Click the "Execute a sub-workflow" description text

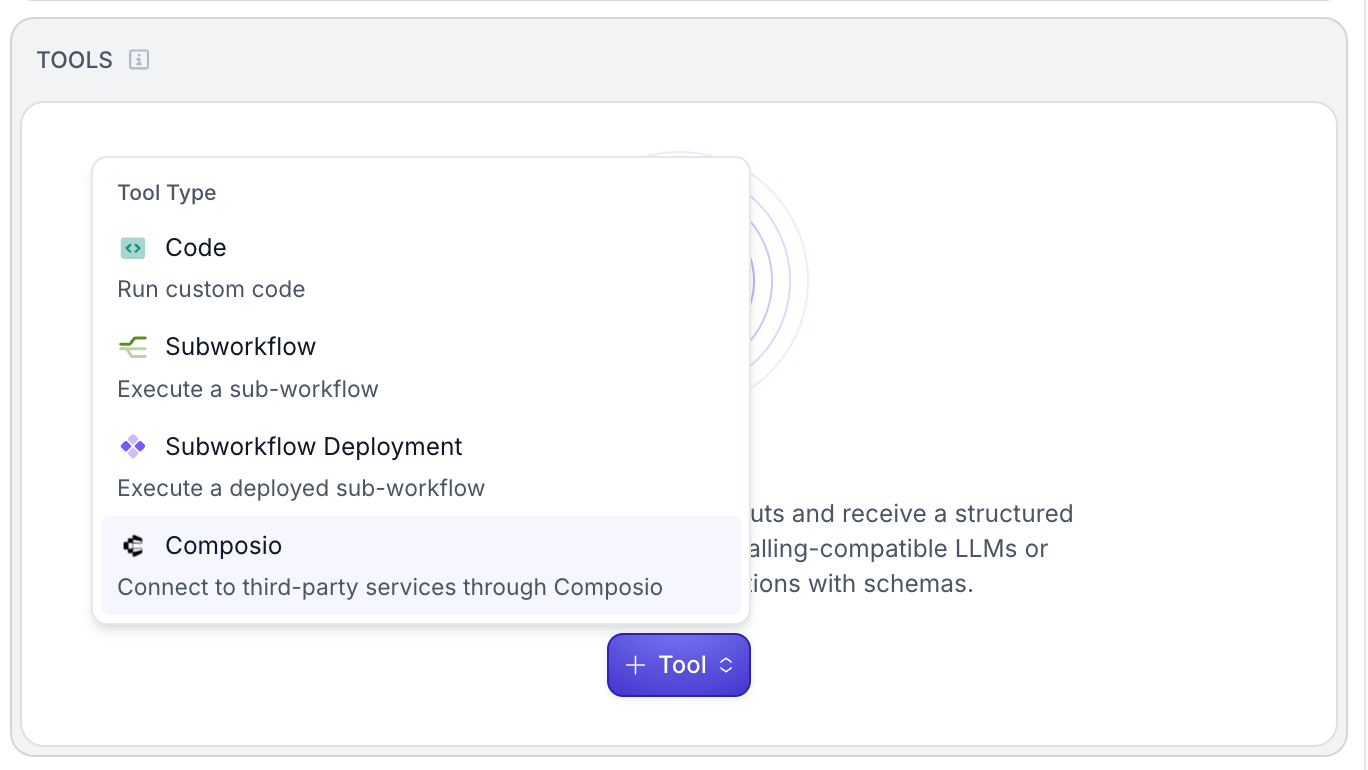pyautogui.click(x=248, y=389)
